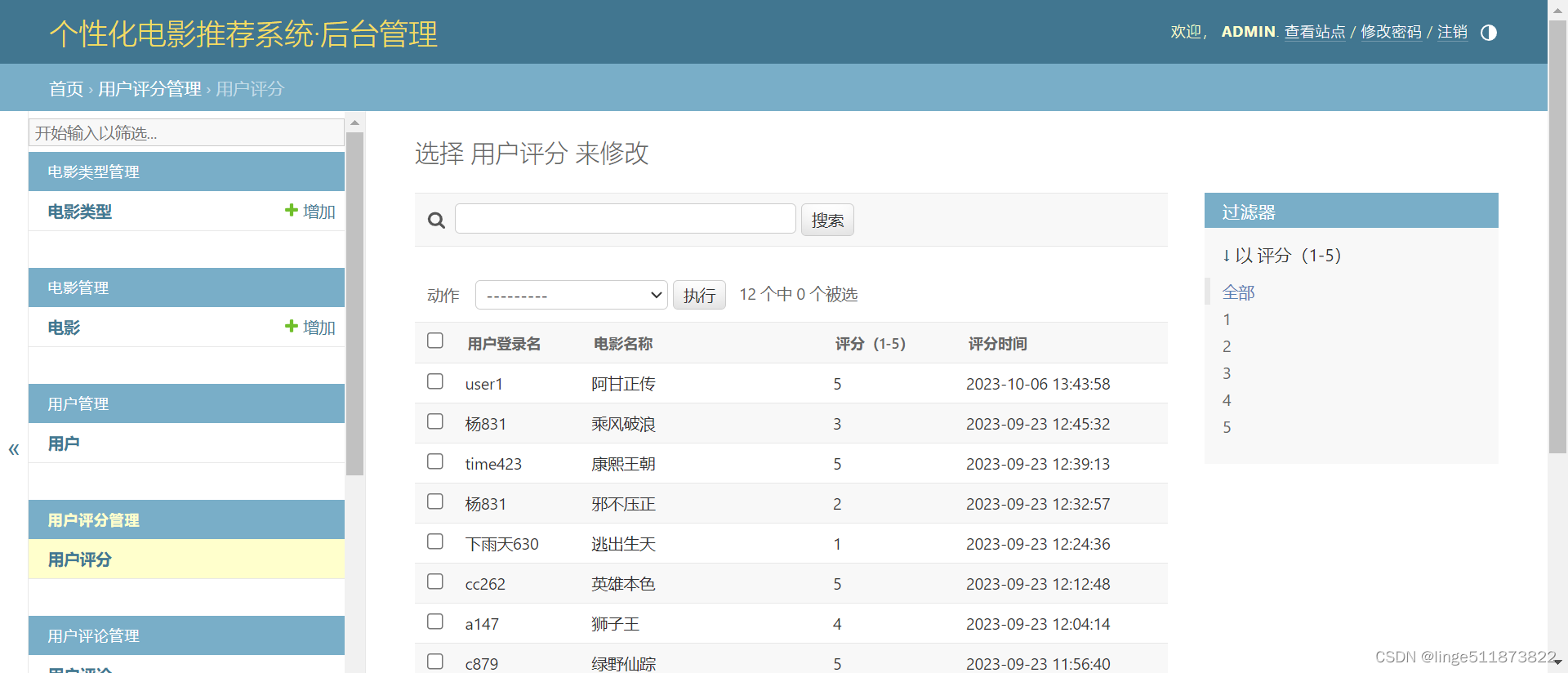
Task: Click into the search text field
Action: [626, 219]
